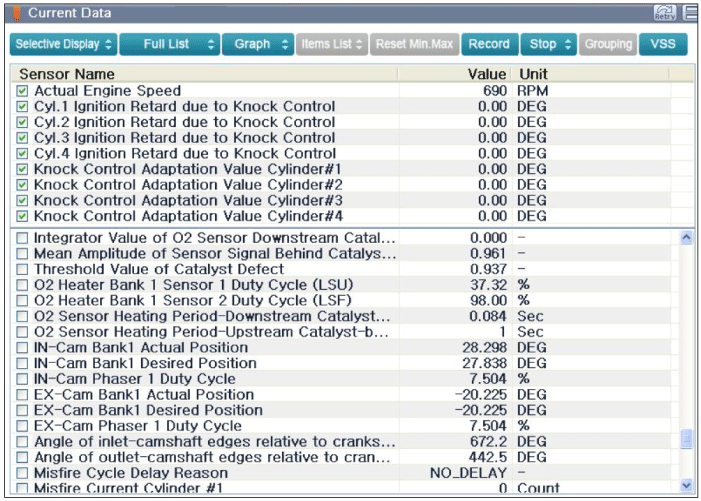Viewport: 701px width, 501px height.
Task: Open the Stop dropdown button
Action: coord(549,44)
